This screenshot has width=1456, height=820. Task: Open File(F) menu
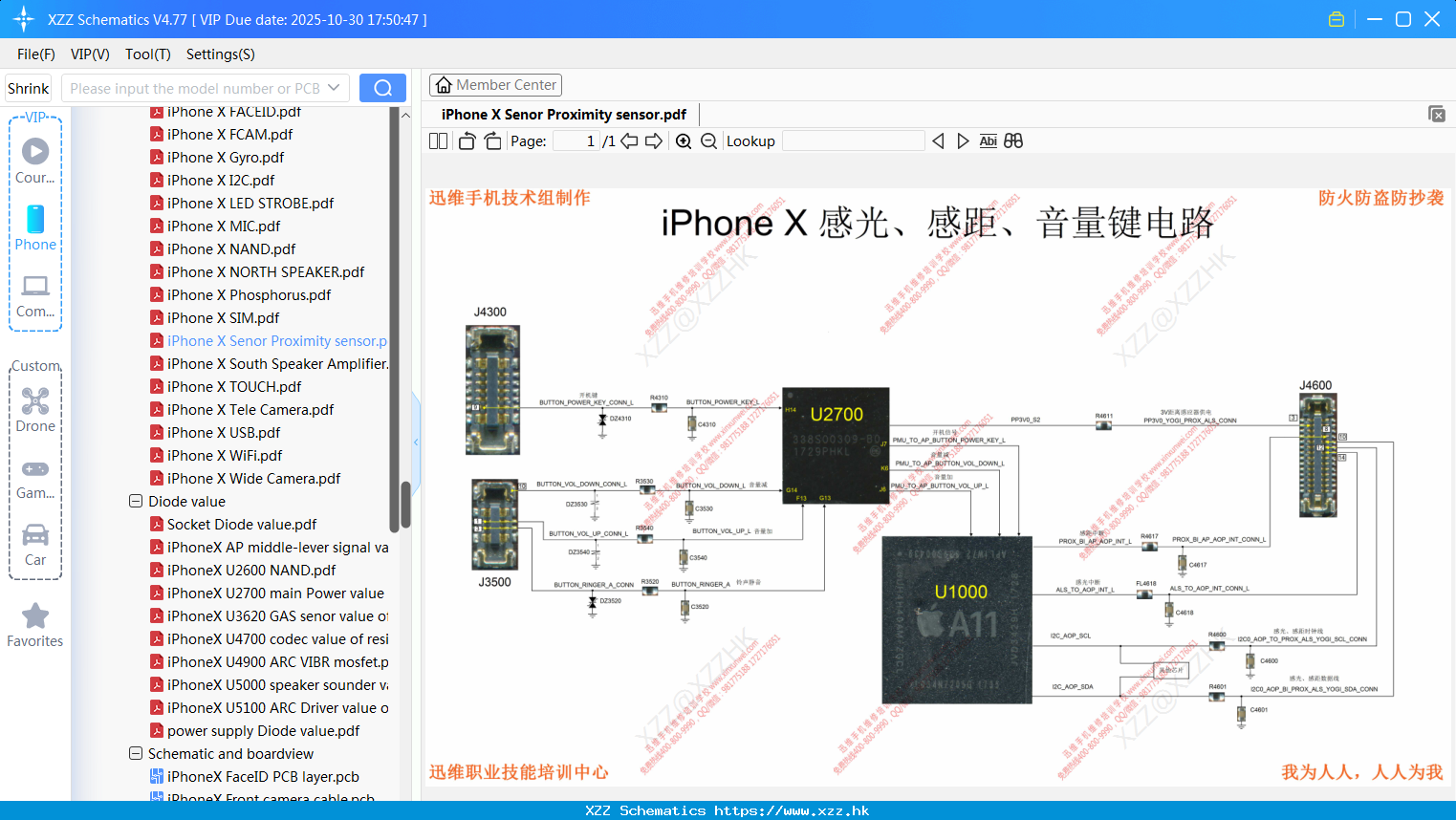(x=36, y=54)
